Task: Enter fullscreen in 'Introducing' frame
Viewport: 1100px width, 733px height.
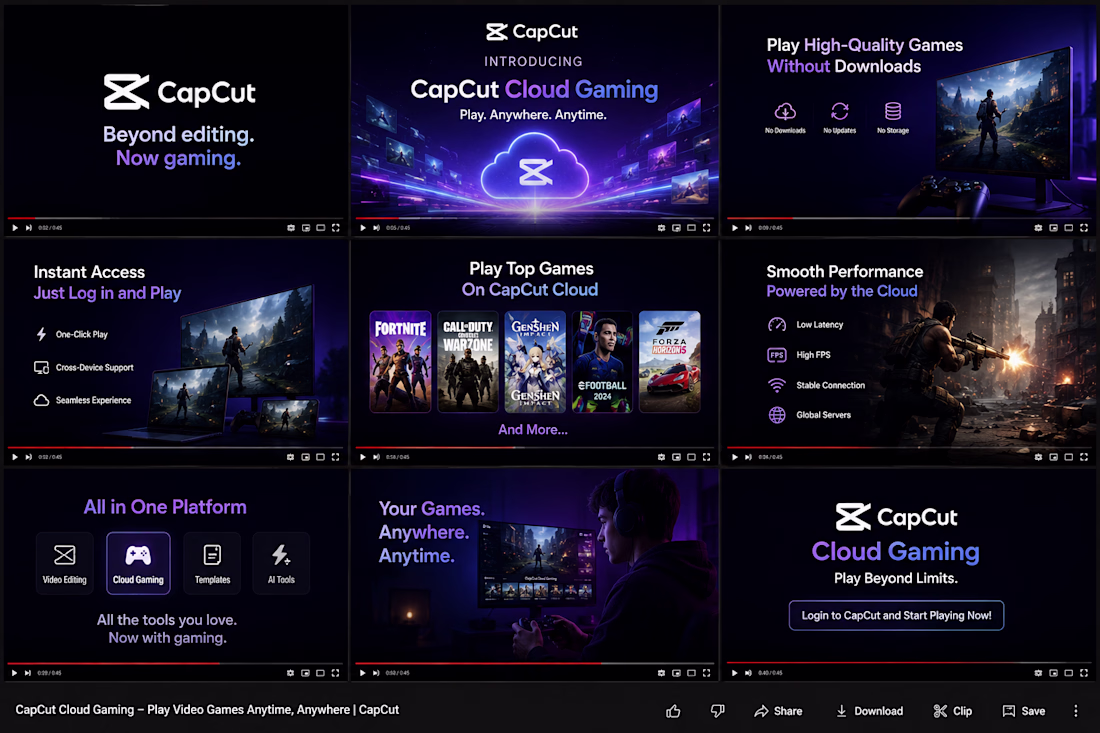Action: [706, 228]
